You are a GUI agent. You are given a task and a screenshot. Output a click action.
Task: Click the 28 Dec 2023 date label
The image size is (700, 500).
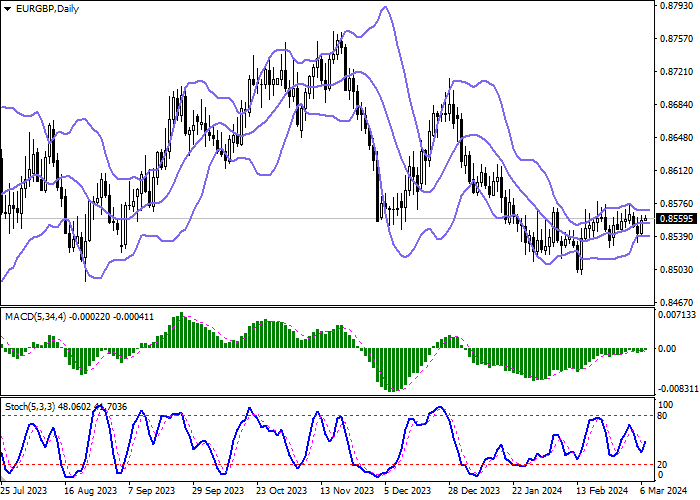[475, 491]
